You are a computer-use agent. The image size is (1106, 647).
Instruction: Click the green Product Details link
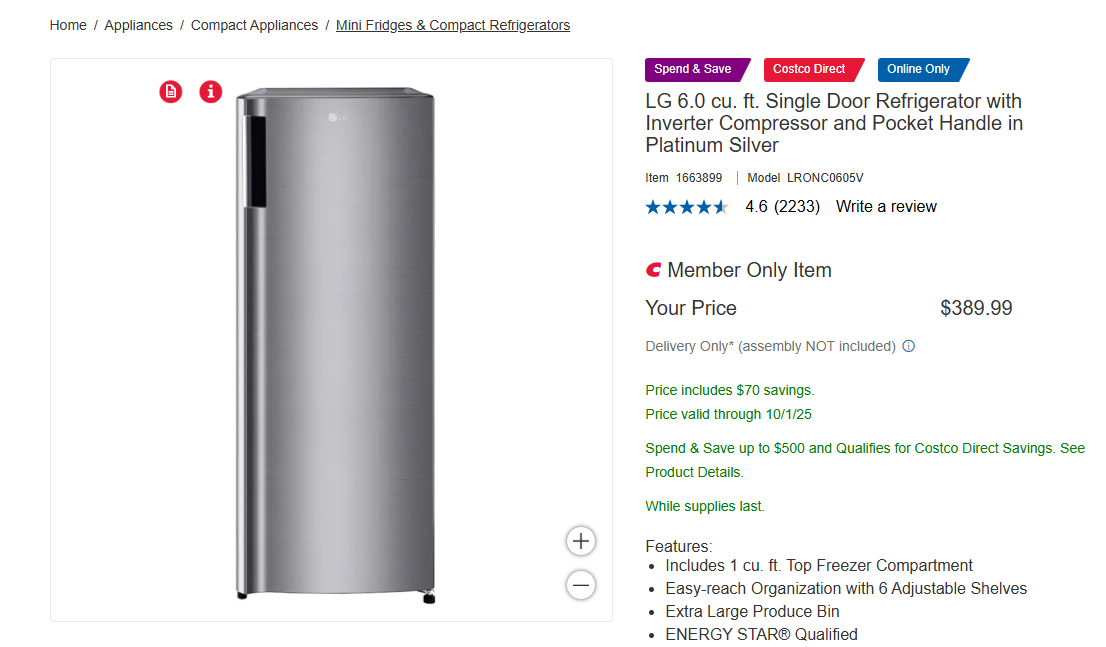(694, 472)
